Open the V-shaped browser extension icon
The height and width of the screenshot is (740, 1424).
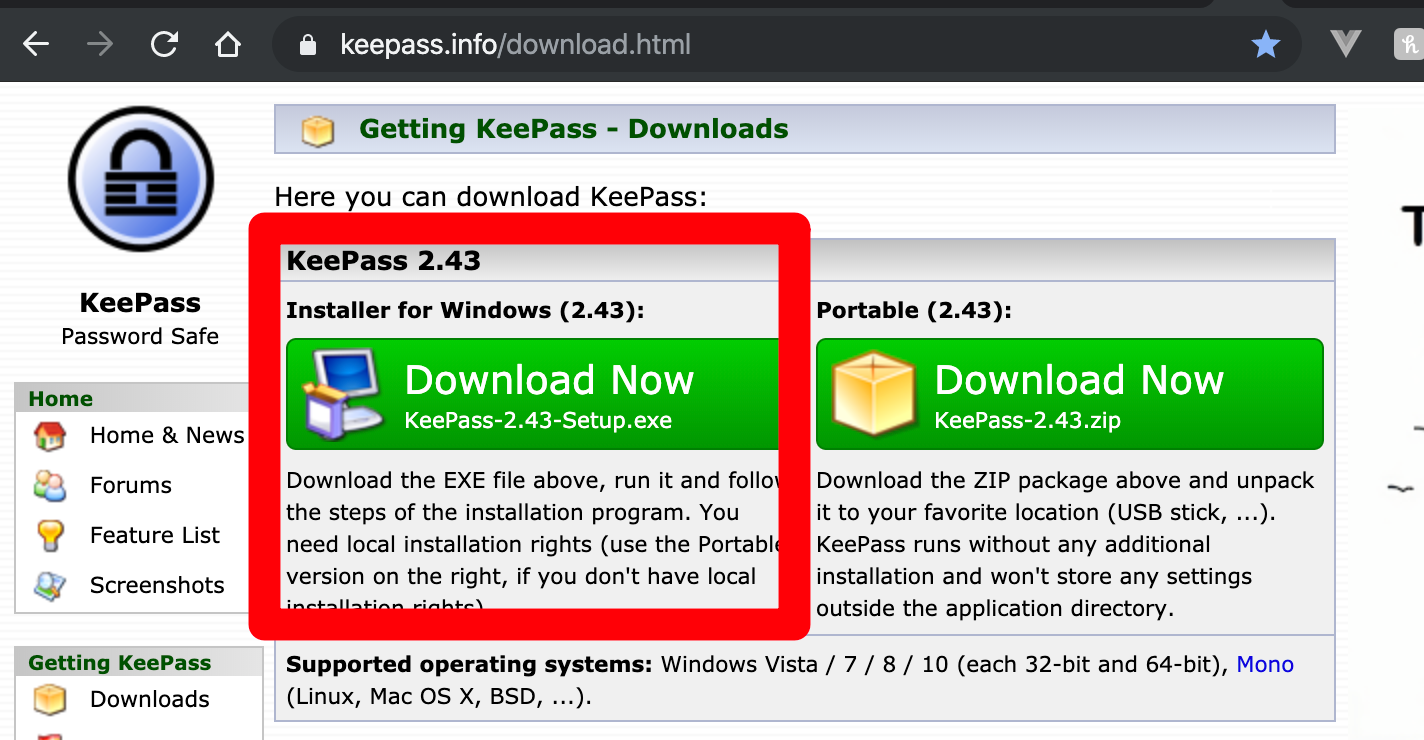tap(1346, 43)
